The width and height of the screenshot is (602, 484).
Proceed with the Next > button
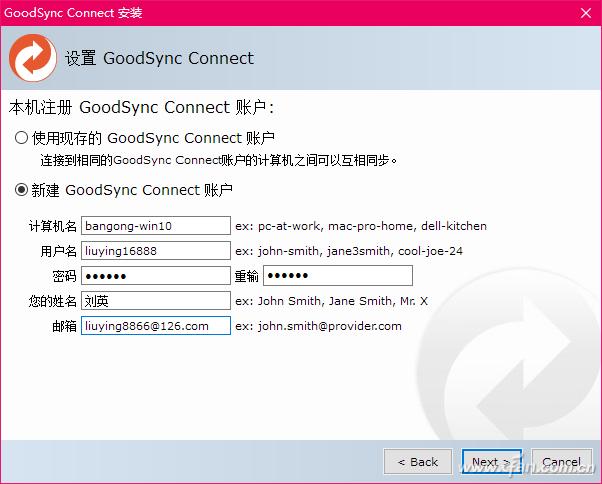492,461
